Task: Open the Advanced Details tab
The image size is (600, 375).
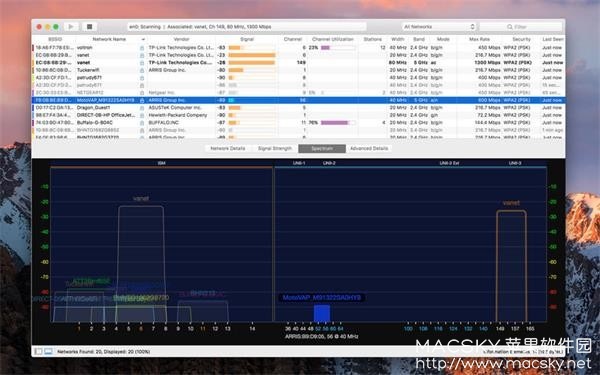Action: pos(369,148)
